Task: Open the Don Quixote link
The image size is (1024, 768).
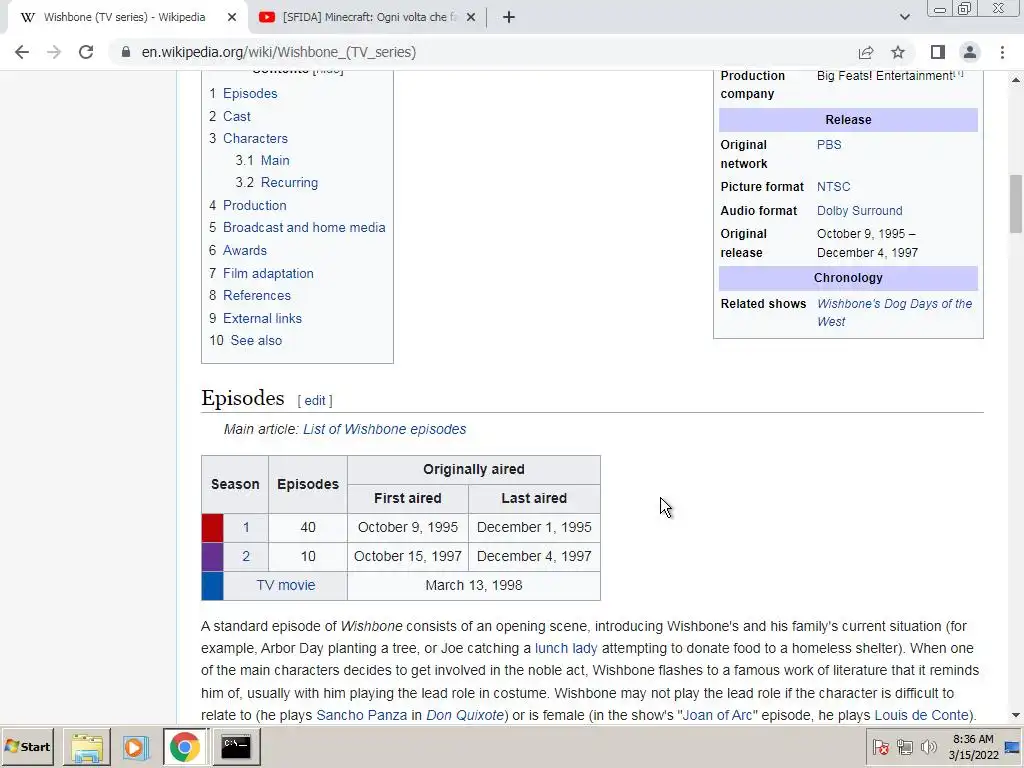Action: tap(465, 716)
